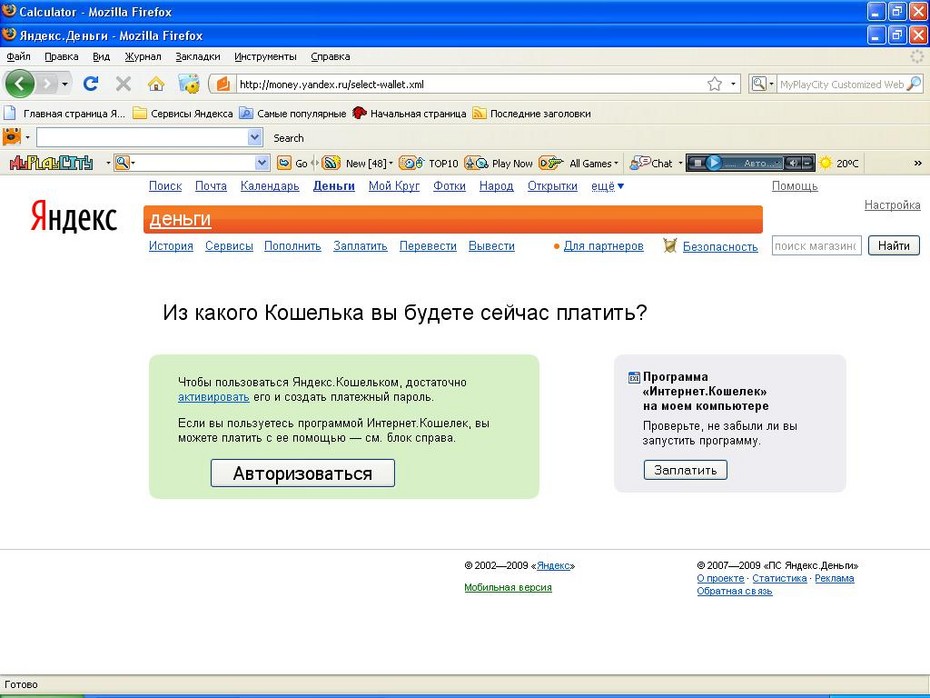Click the orange mascot icon by Search bar
This screenshot has width=930, height=698.
12,137
